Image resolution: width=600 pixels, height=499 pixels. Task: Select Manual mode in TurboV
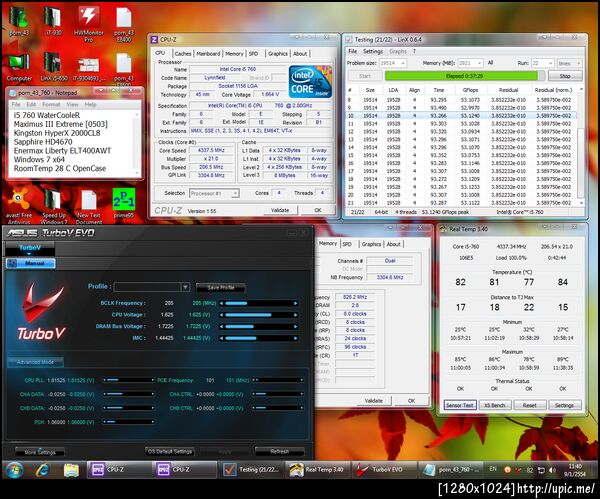click(x=31, y=263)
